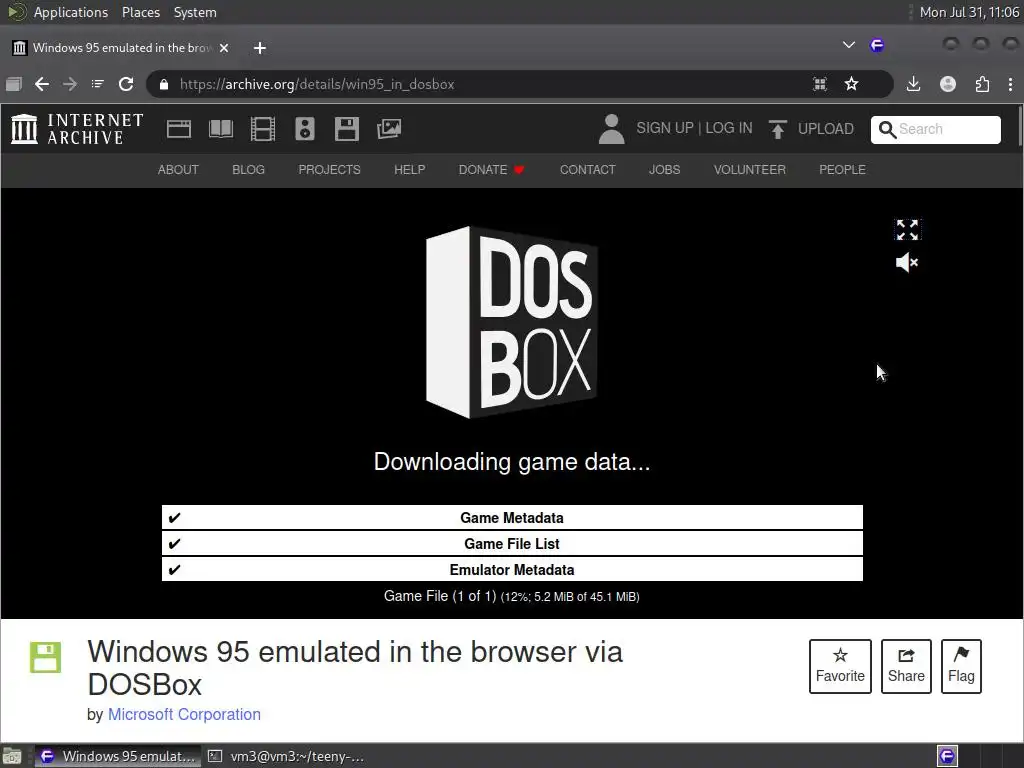Screen dimensions: 1024x768
Task: Close the Windows 95 emulated tab
Action: (224, 48)
